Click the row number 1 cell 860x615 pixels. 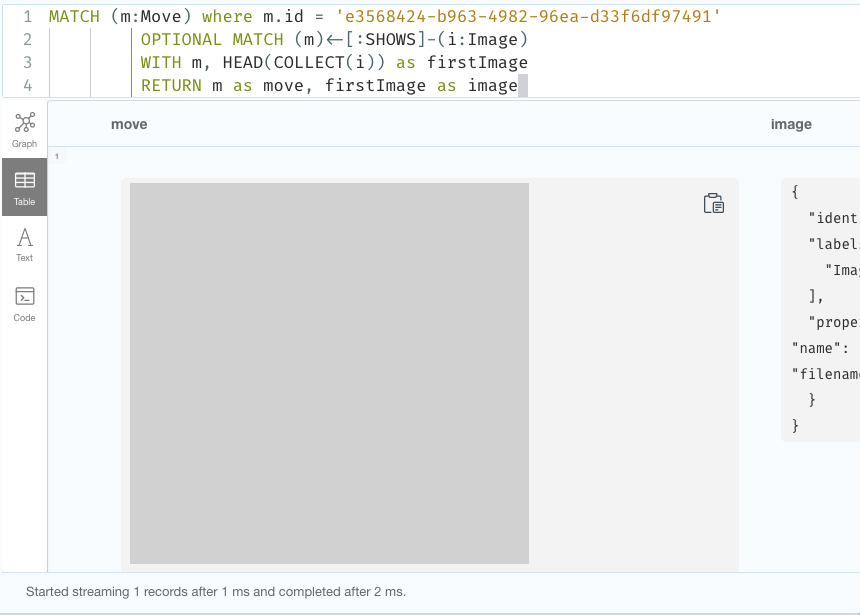pyautogui.click(x=56, y=156)
